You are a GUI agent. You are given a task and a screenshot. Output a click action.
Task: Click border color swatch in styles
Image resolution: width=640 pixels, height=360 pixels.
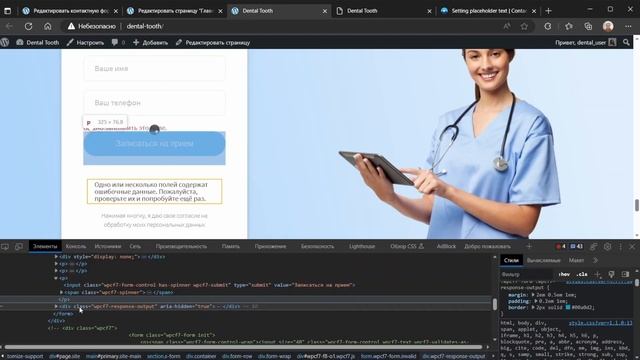pyautogui.click(x=568, y=307)
